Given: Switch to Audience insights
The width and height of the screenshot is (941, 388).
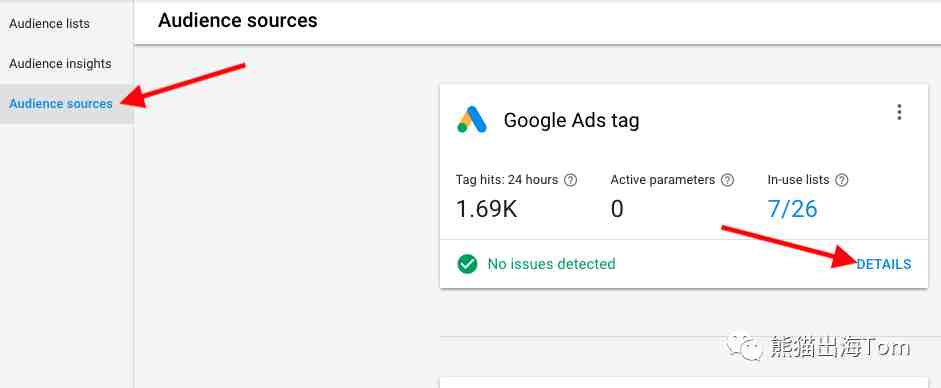Looking at the screenshot, I should click(60, 64).
